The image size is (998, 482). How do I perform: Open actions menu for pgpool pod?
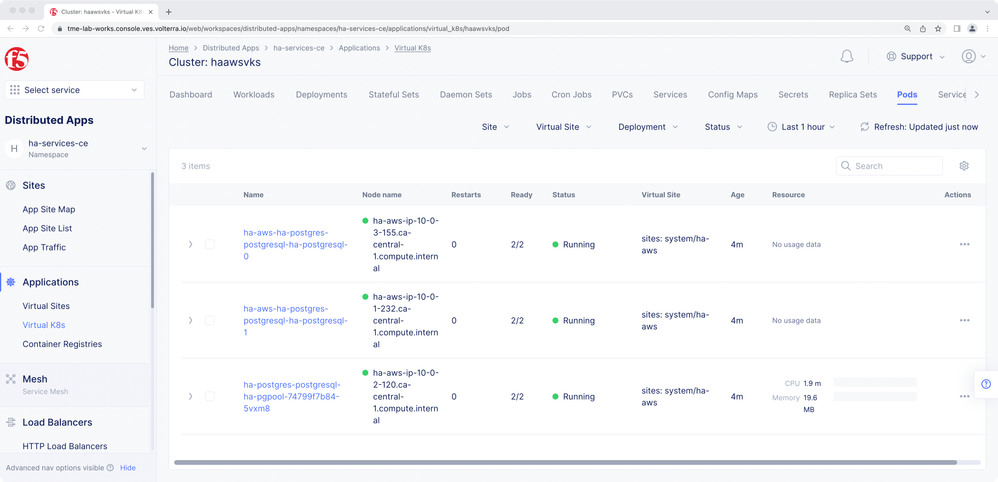coord(964,396)
